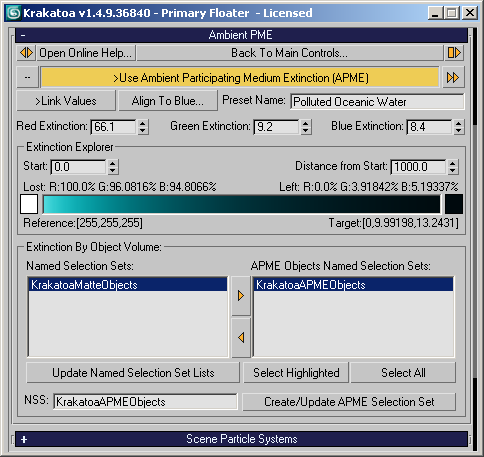Increase Red Extinction with the spinner up arrow
Viewport: 484px width, 457px height.
pyautogui.click(x=143, y=123)
